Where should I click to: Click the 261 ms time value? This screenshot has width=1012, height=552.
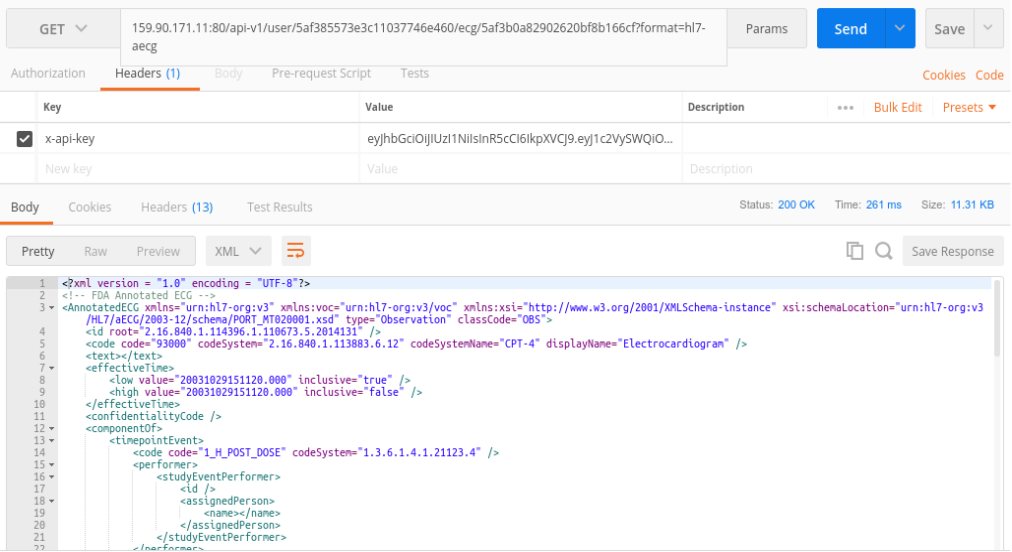[884, 205]
